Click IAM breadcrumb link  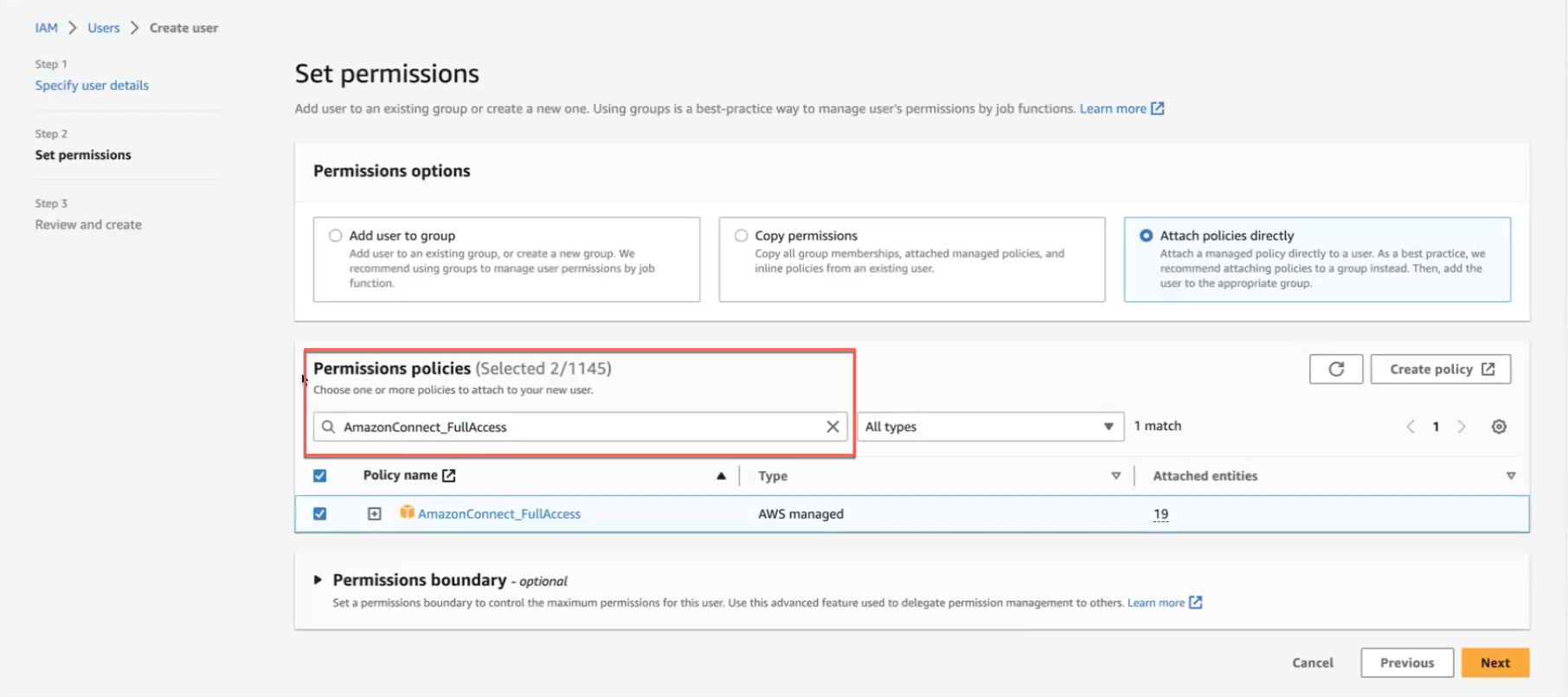point(46,28)
